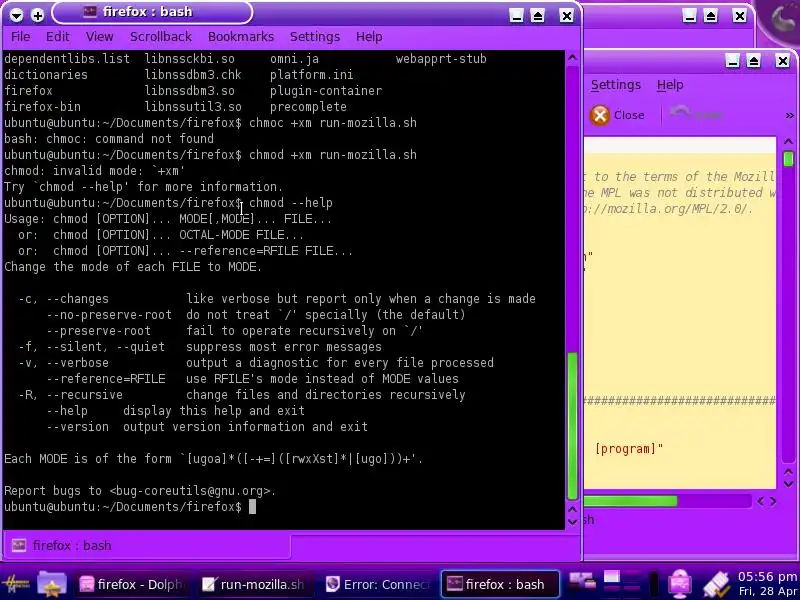The height and width of the screenshot is (600, 800).
Task: Open the File menu in Konsole
Action: tap(20, 37)
